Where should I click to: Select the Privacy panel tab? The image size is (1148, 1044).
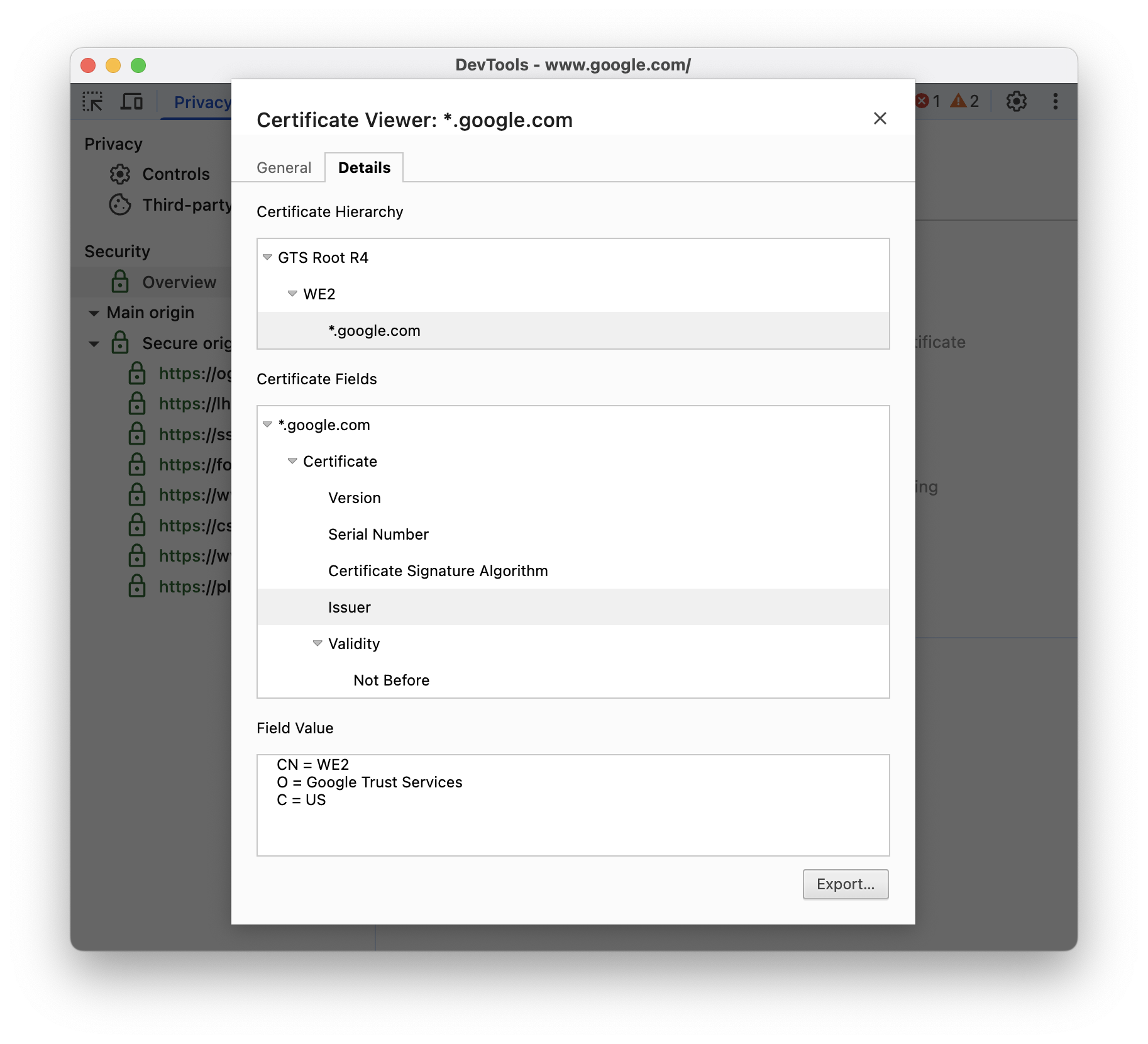click(201, 102)
